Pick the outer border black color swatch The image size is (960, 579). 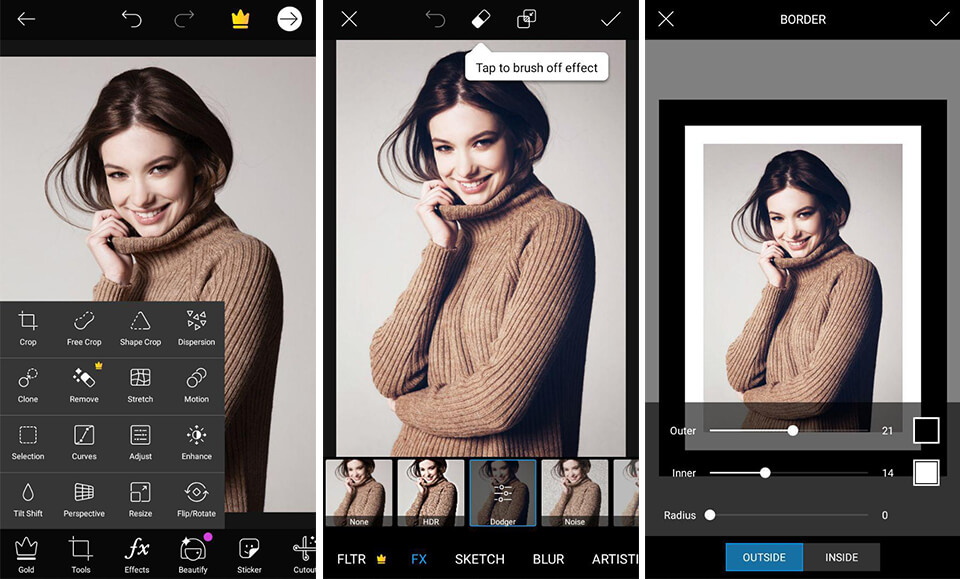click(926, 431)
